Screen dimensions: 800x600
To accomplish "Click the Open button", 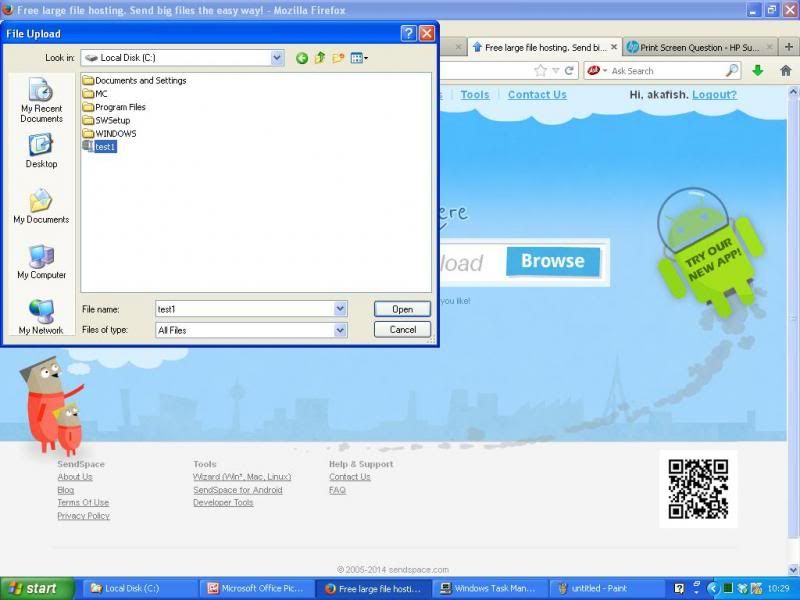I will pyautogui.click(x=402, y=309).
